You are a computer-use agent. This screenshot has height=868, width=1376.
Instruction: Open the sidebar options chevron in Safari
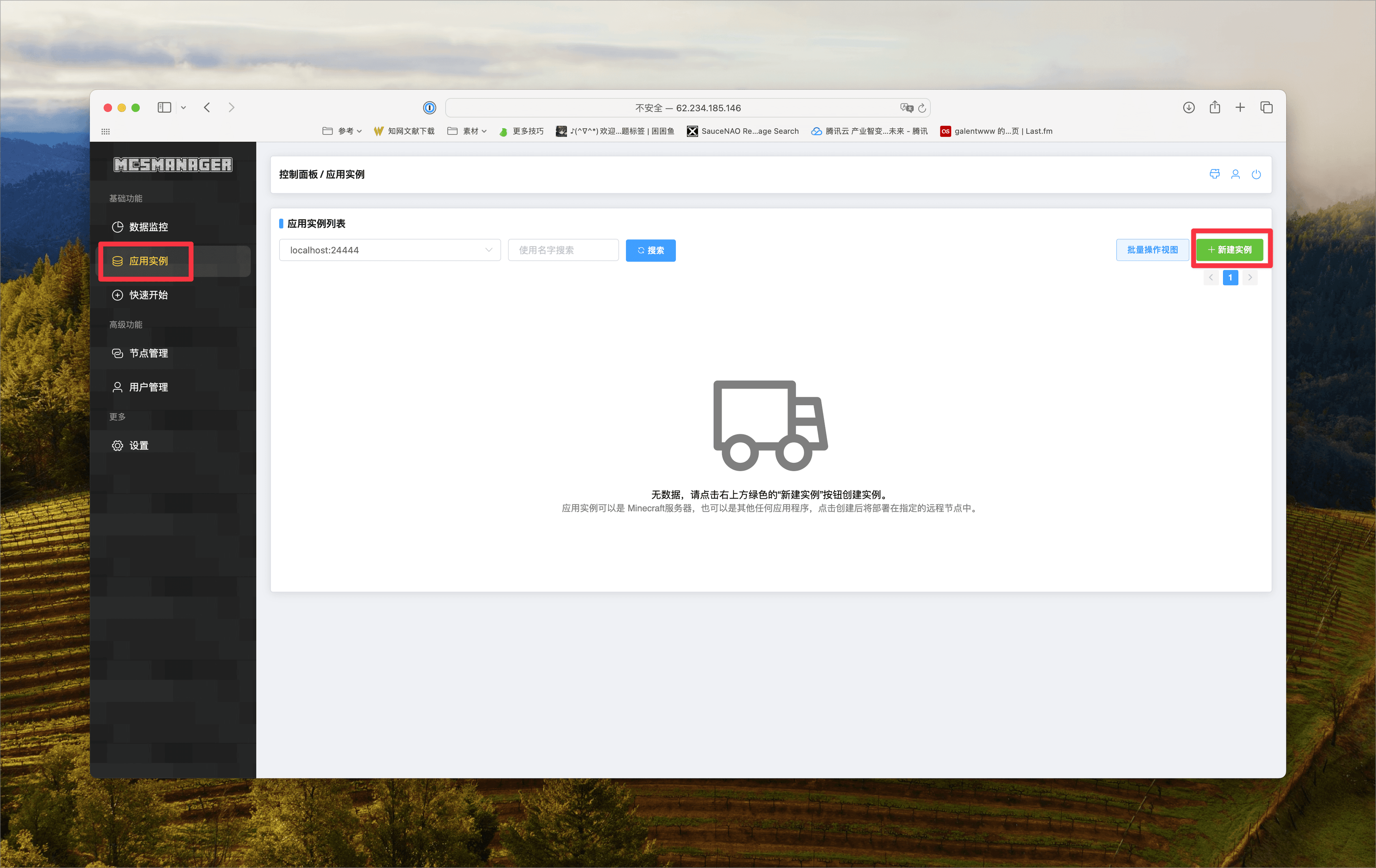point(183,107)
